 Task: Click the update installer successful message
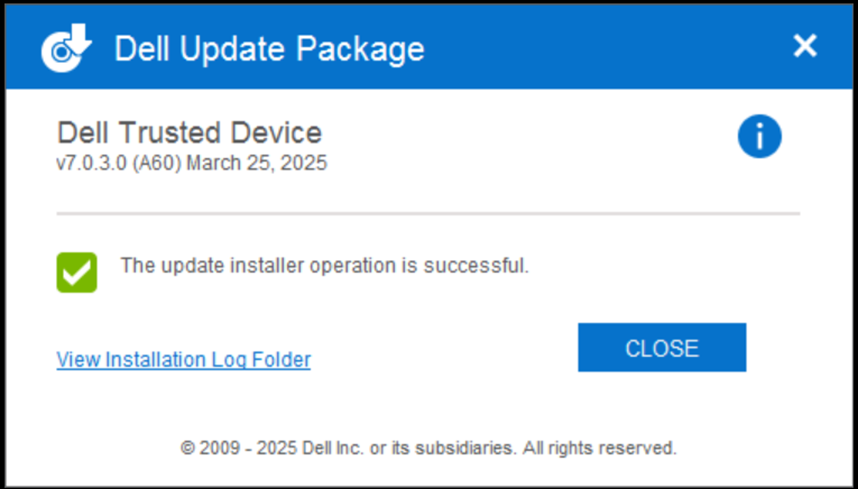tap(324, 266)
